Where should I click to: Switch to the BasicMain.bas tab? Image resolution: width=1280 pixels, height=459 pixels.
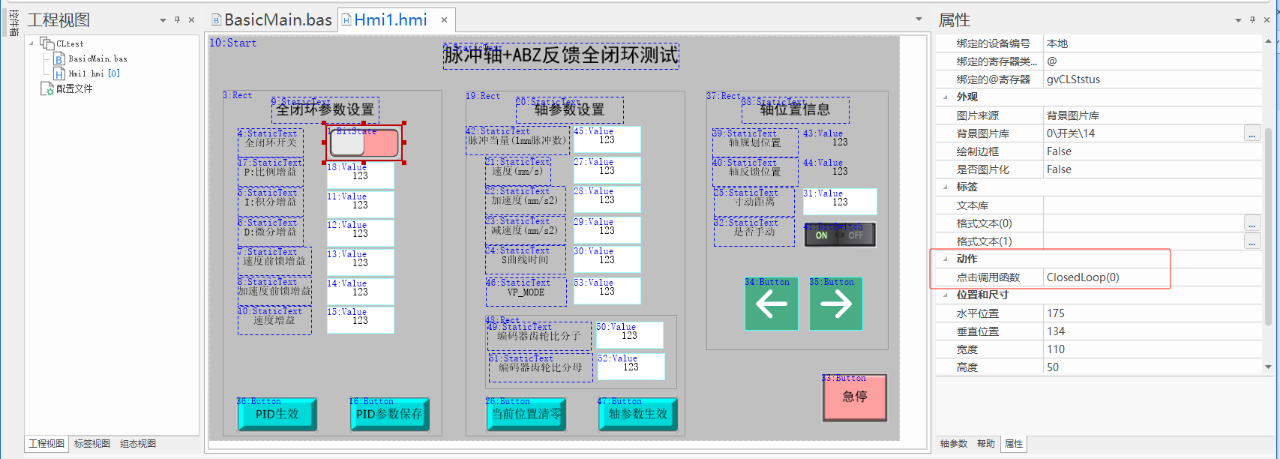[x=270, y=20]
